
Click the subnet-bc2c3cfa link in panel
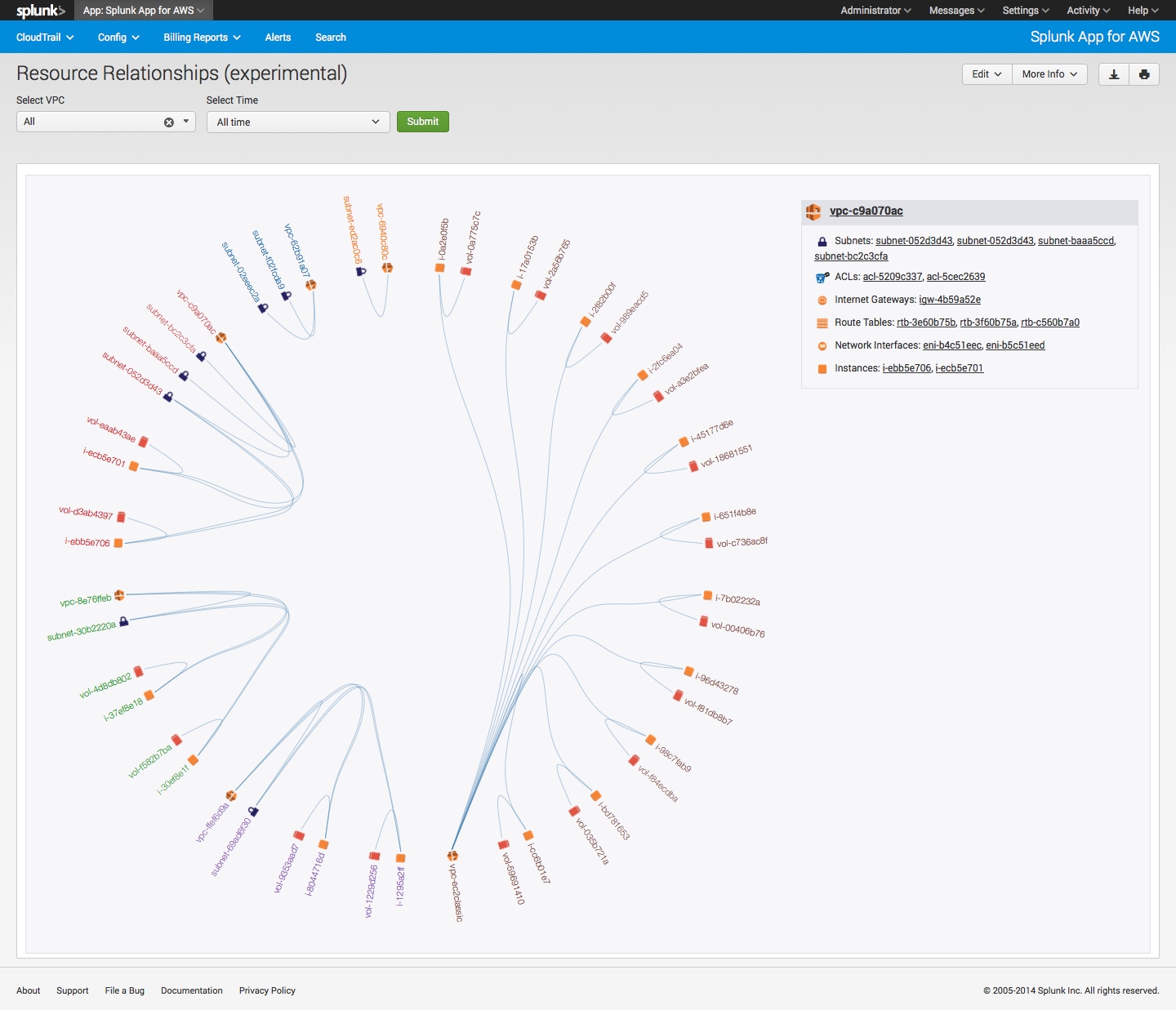click(851, 256)
